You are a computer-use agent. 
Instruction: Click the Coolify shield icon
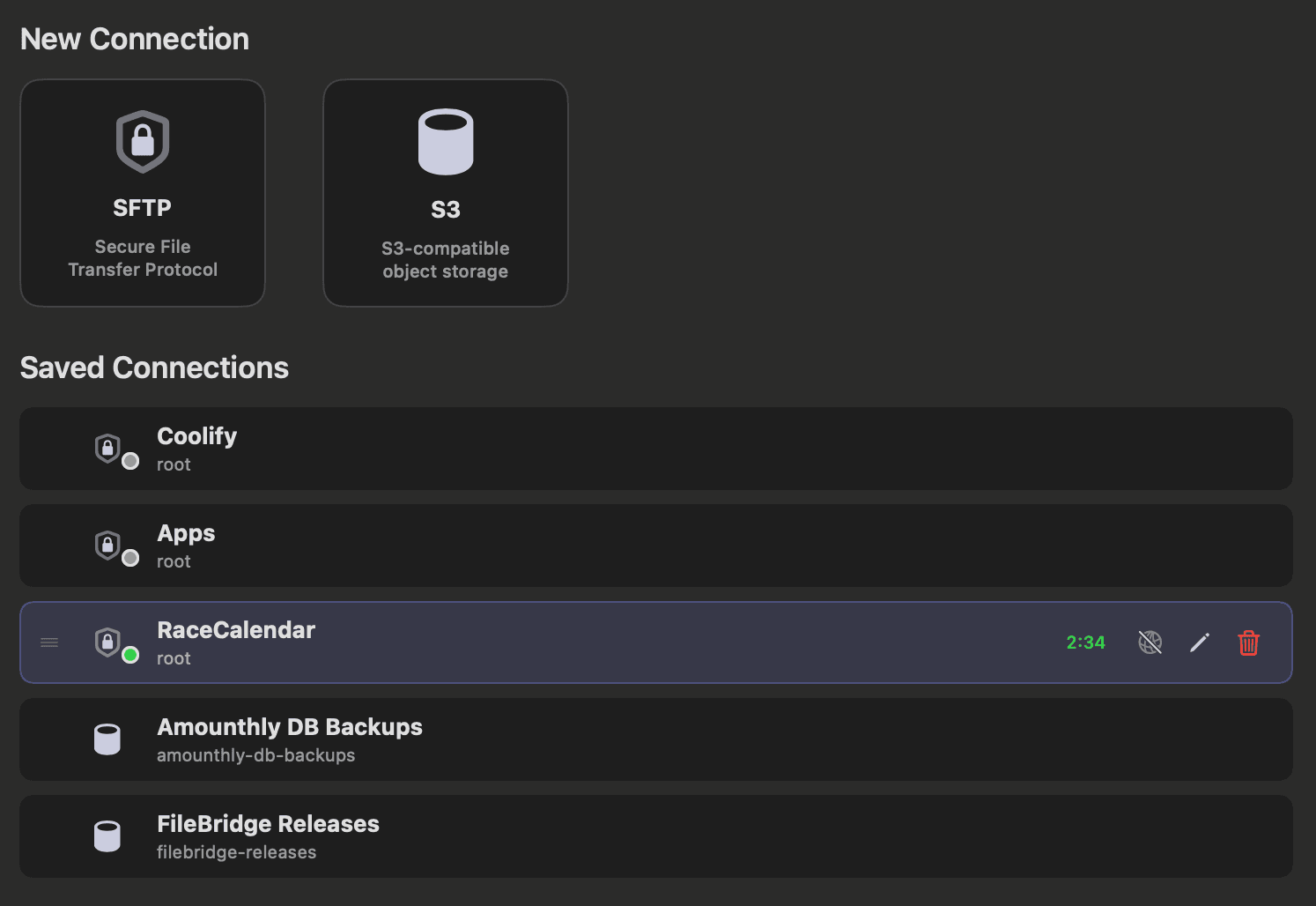click(x=107, y=449)
